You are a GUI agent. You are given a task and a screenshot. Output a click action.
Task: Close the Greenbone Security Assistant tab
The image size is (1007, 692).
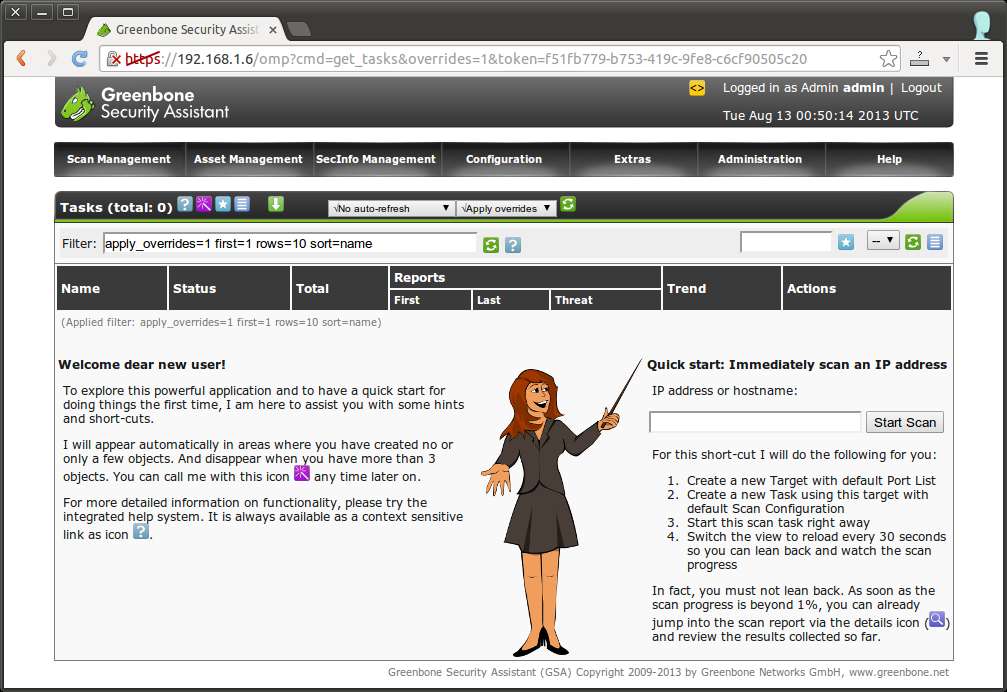[273, 30]
